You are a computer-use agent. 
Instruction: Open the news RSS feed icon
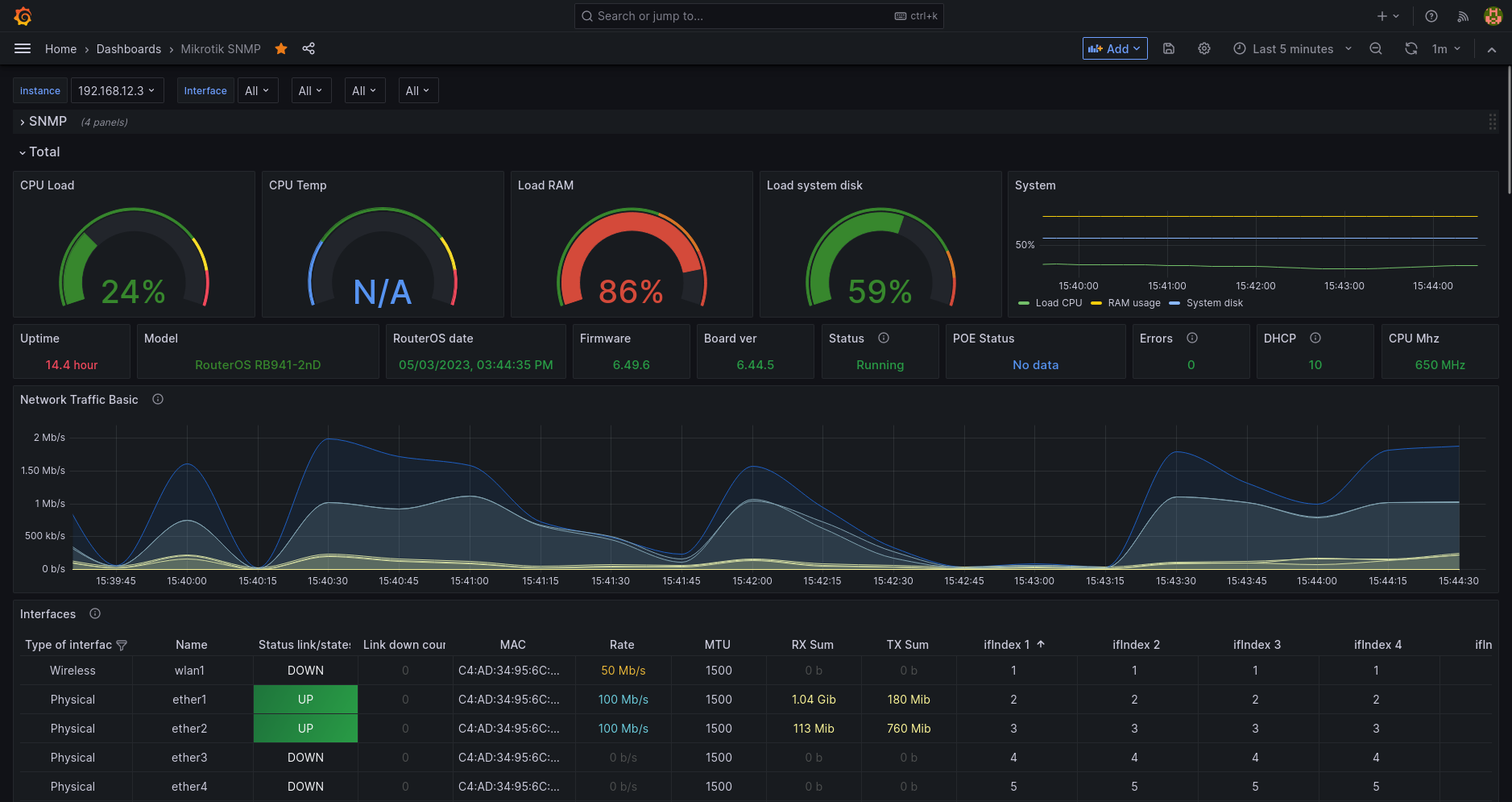[x=1463, y=16]
